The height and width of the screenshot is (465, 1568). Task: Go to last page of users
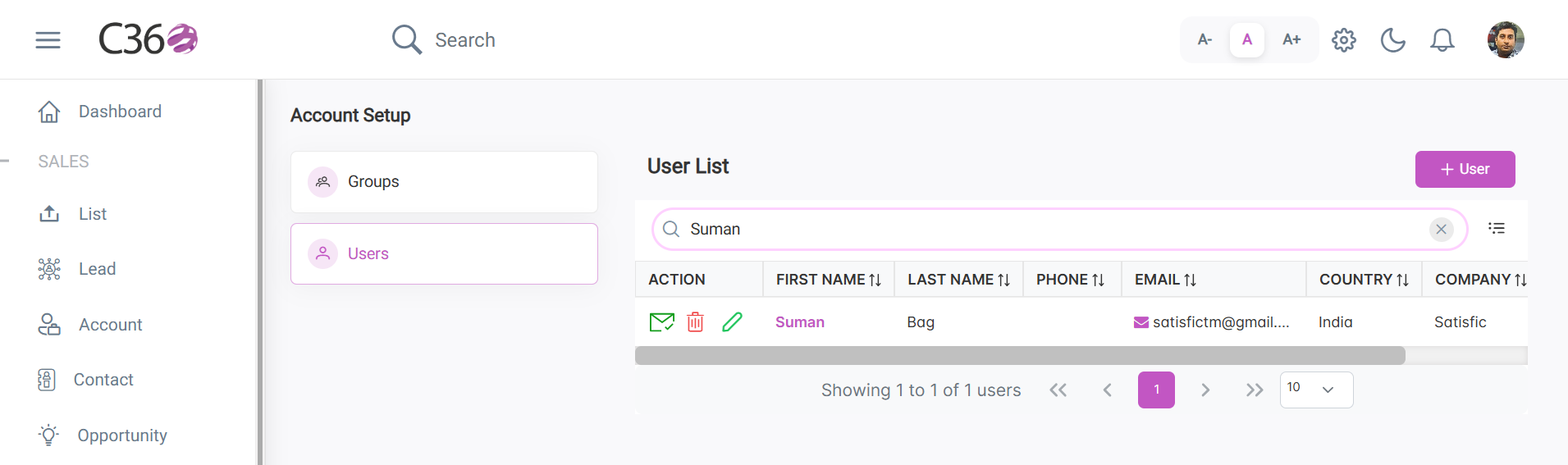pyautogui.click(x=1255, y=390)
